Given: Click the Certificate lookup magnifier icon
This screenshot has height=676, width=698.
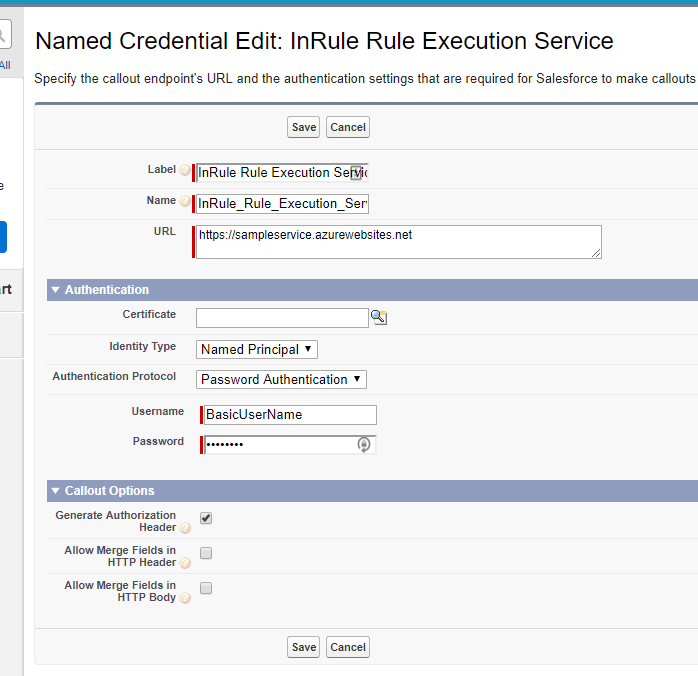Looking at the screenshot, I should [x=379, y=317].
